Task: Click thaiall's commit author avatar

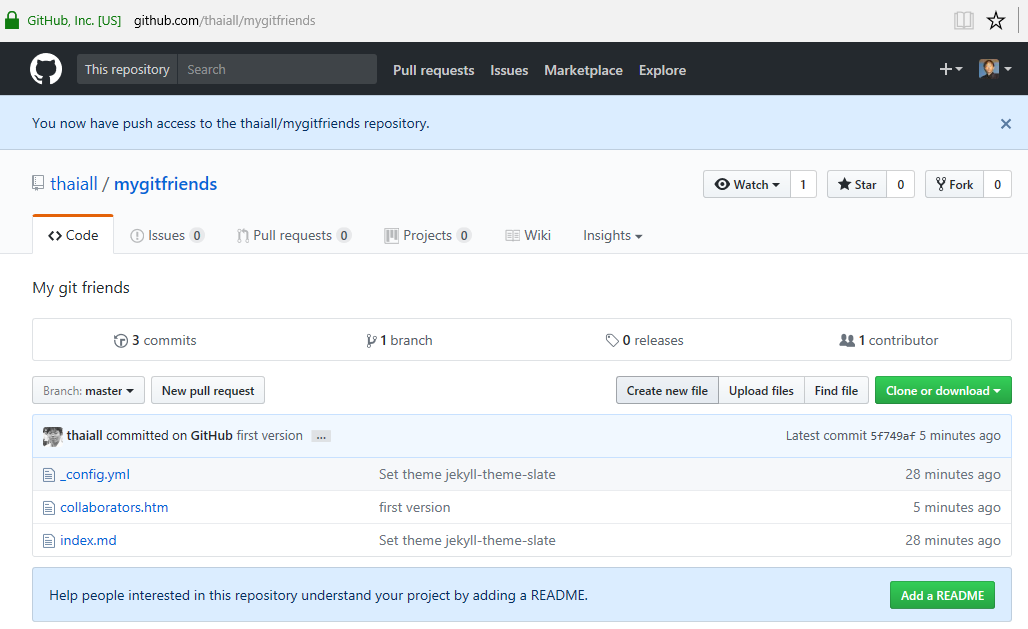Action: [x=52, y=436]
